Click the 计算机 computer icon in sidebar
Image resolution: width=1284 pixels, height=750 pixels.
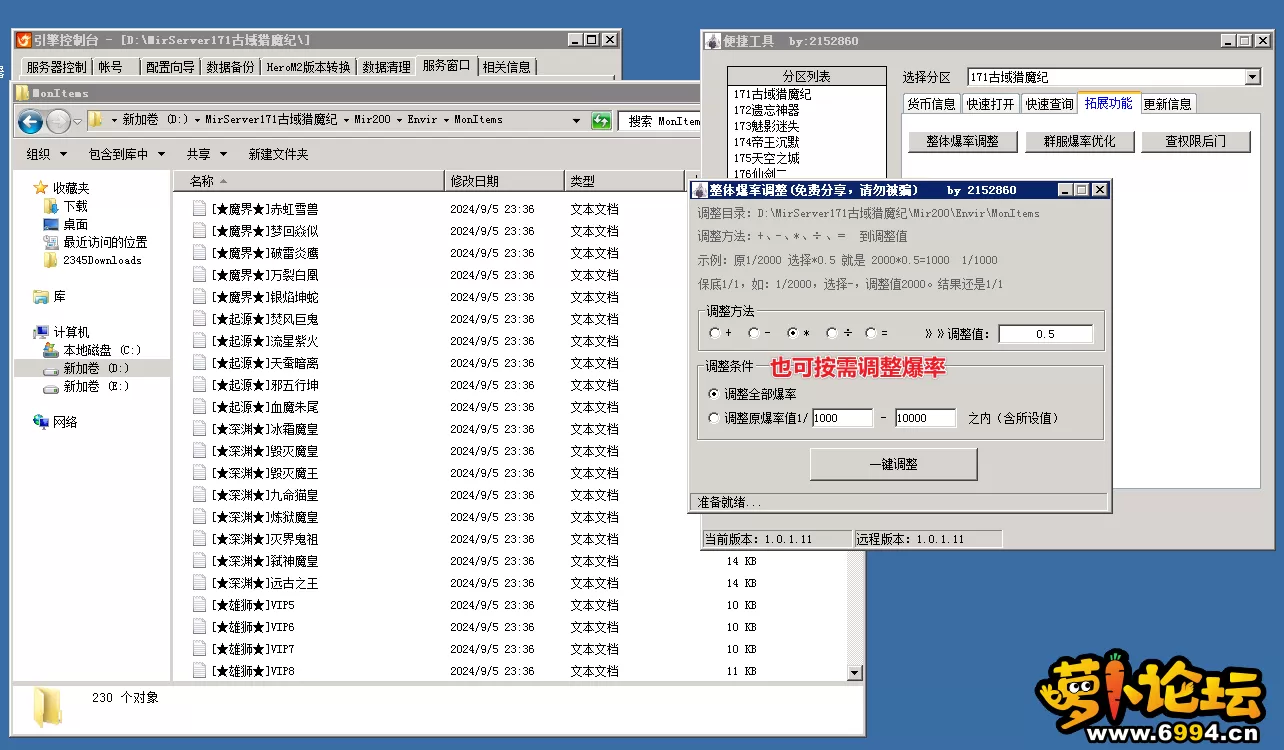tap(41, 332)
